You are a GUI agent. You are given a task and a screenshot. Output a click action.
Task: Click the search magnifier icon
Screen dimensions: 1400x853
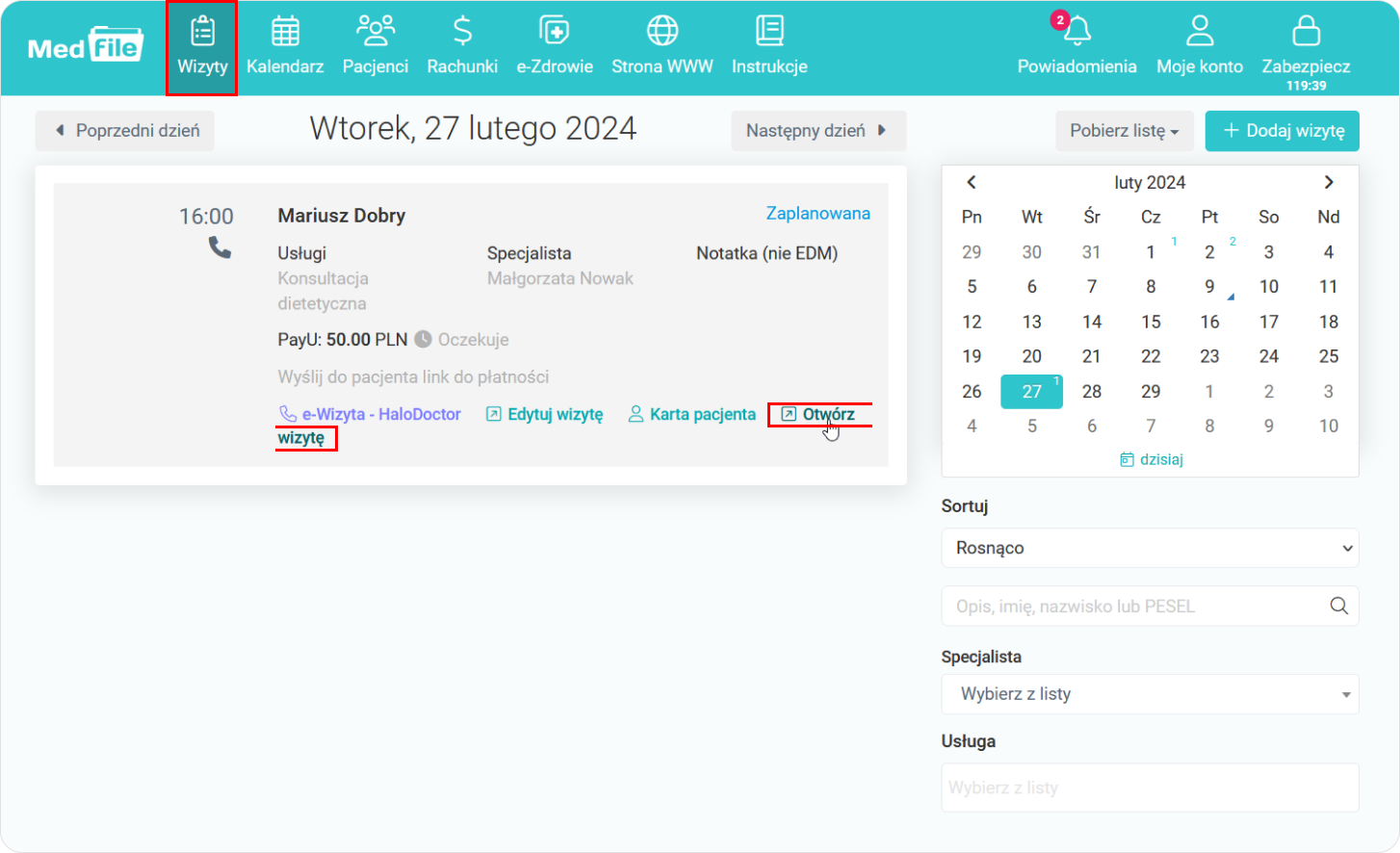tap(1338, 607)
